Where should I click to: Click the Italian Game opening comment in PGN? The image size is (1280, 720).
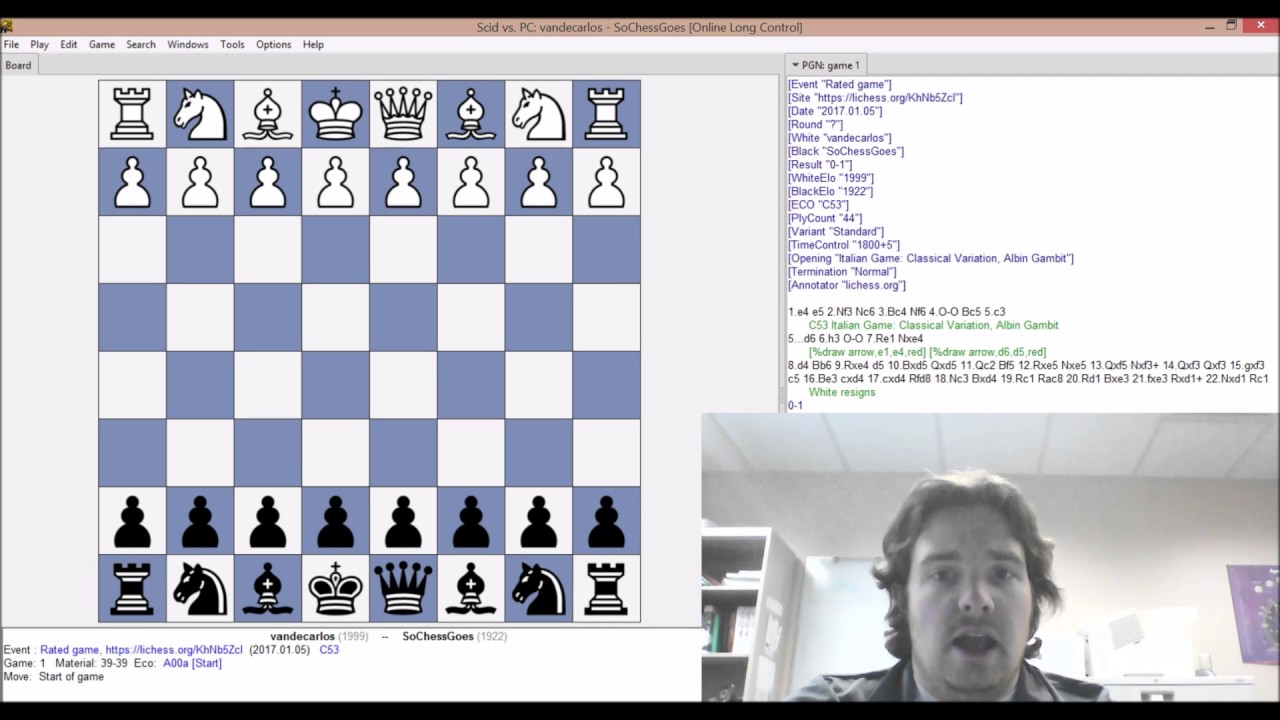pos(934,325)
